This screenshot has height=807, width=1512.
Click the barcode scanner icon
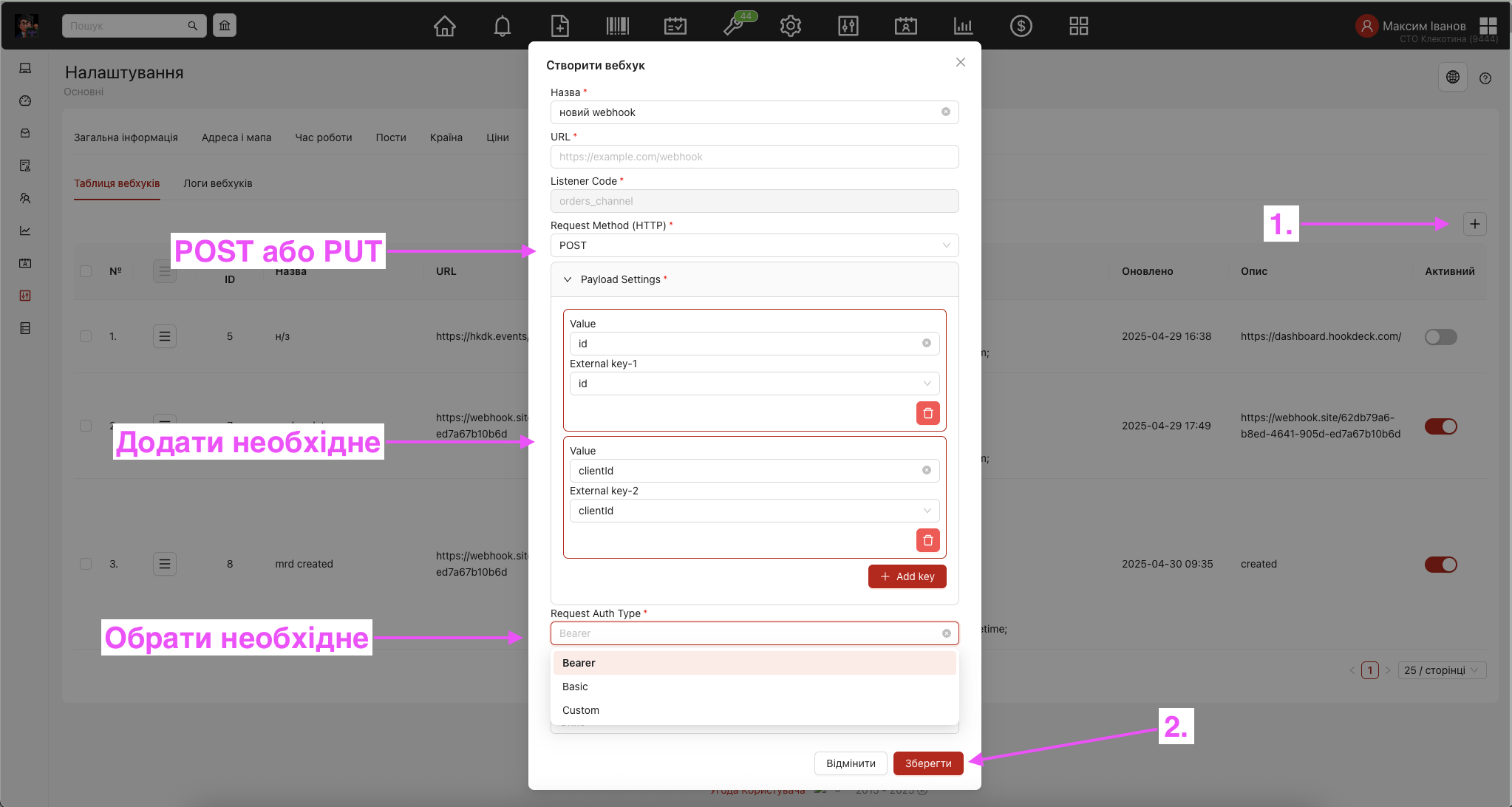(617, 26)
